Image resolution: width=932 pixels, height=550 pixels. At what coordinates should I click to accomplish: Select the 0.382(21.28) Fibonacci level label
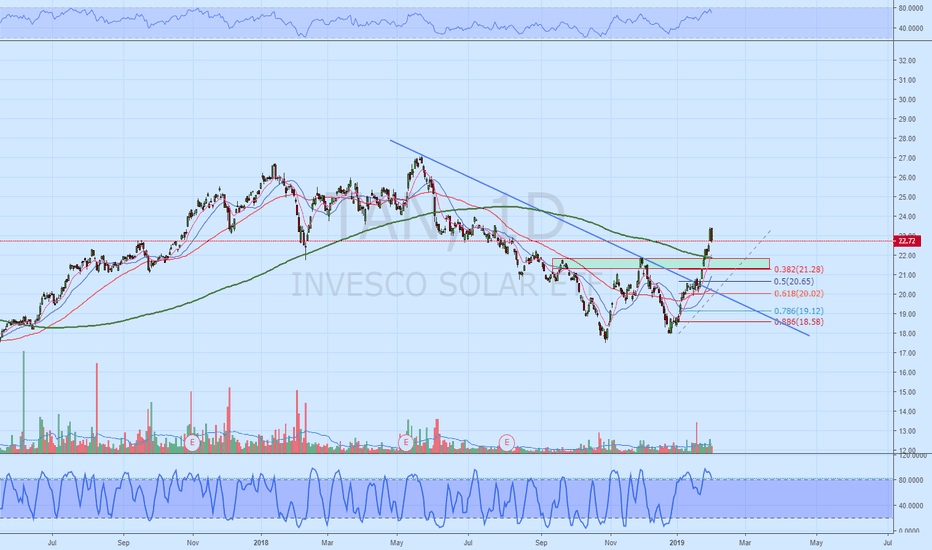pyautogui.click(x=798, y=269)
